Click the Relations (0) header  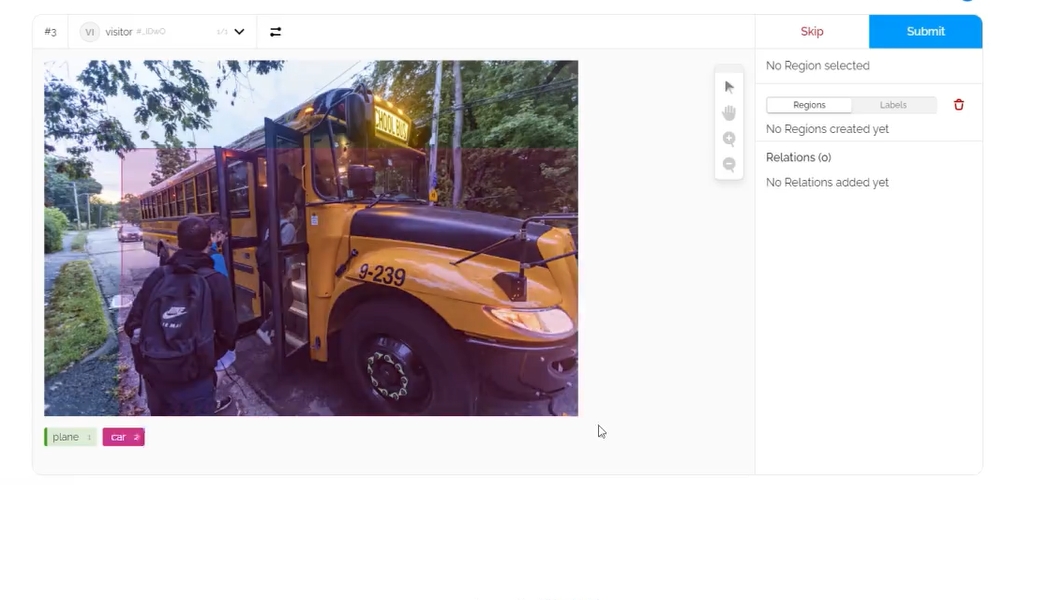tap(798, 158)
